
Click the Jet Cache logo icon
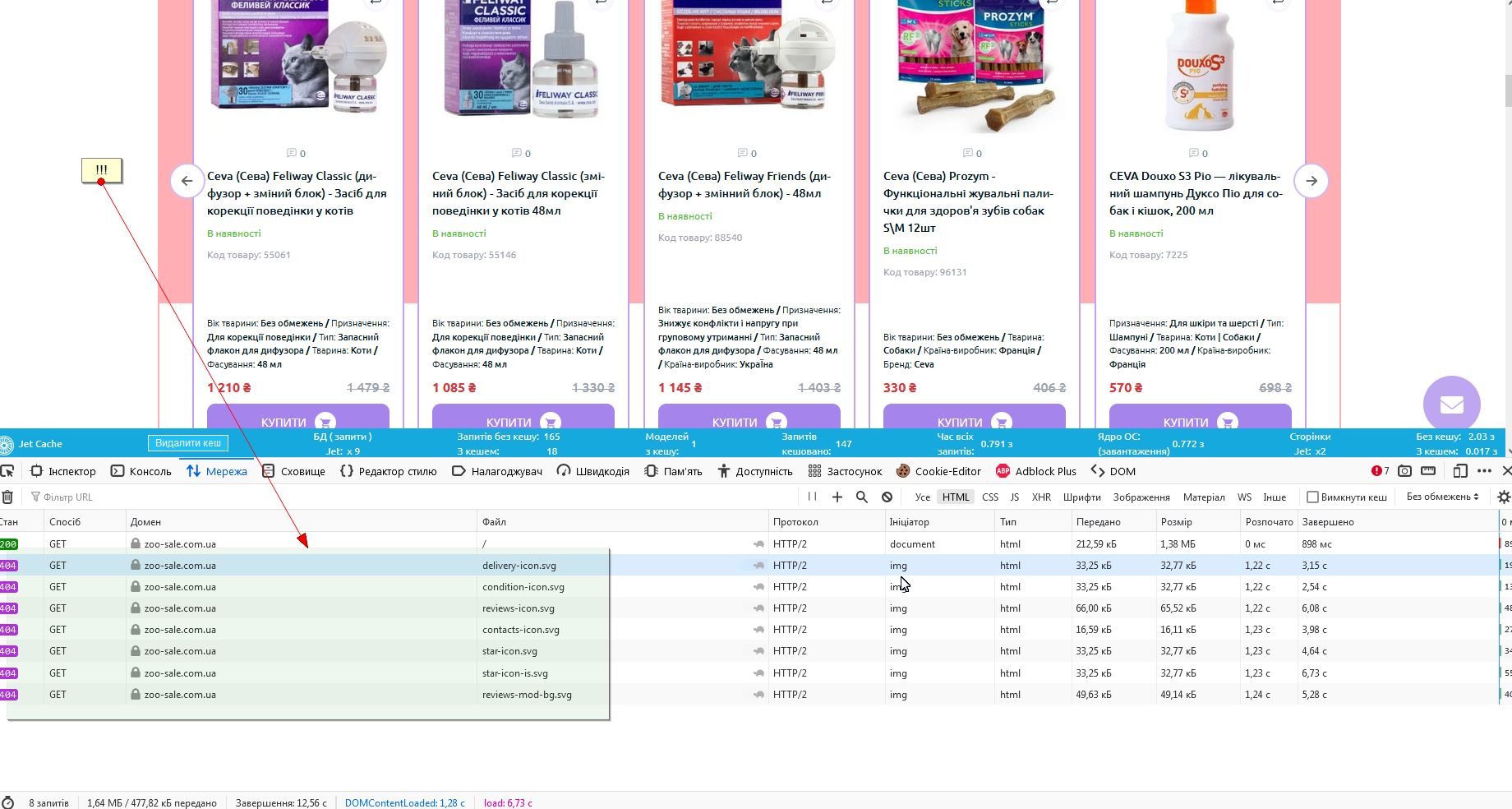[x=7, y=444]
